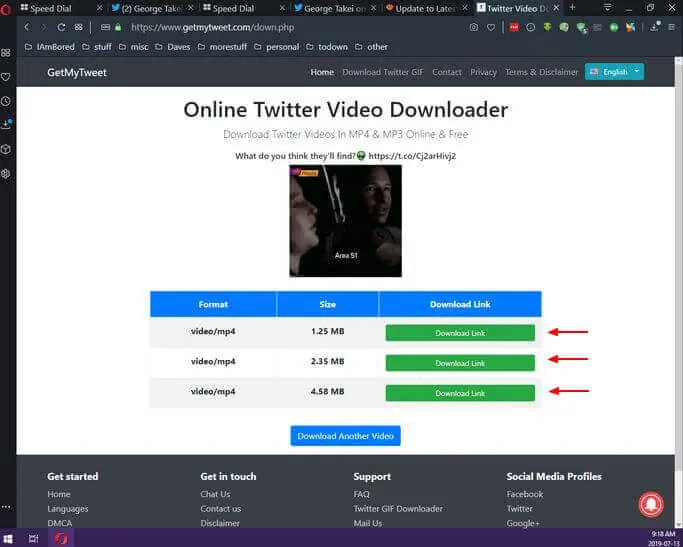Click Opera icon in Windows taskbar
The height and width of the screenshot is (547, 683).
(61, 538)
